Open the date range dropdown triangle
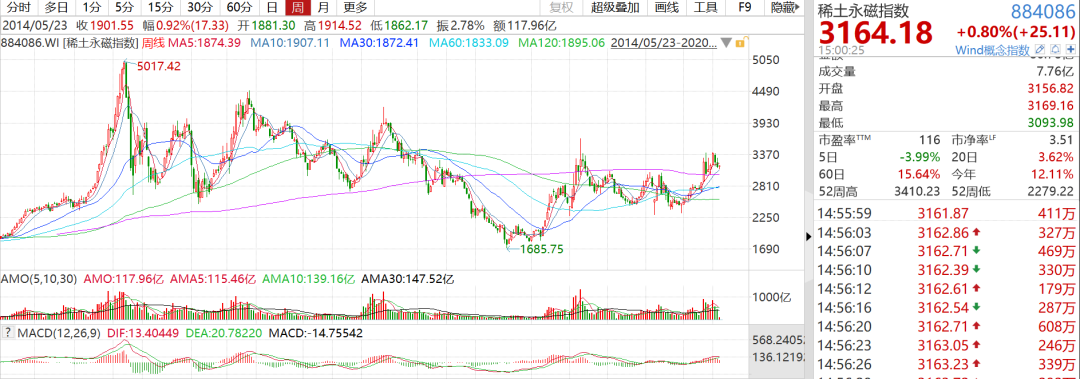The image size is (1080, 379). pyautogui.click(x=727, y=43)
